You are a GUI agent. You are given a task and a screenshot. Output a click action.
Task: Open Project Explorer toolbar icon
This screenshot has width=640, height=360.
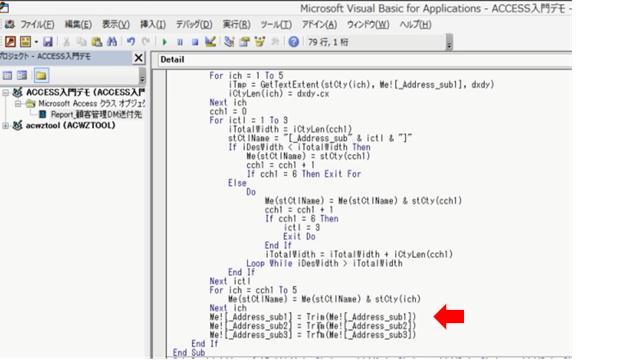[x=229, y=42]
